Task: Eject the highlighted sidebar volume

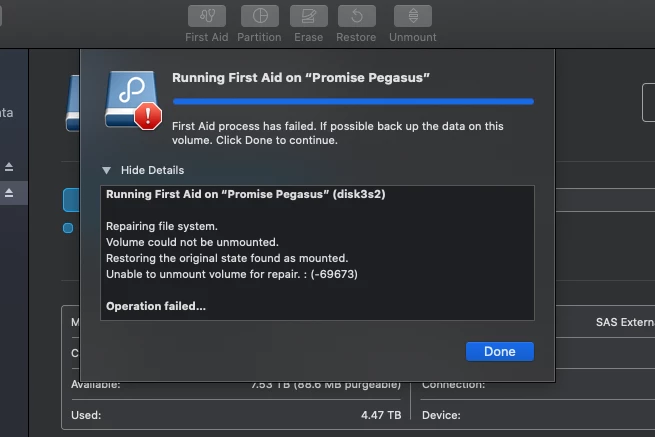Action: [9, 193]
